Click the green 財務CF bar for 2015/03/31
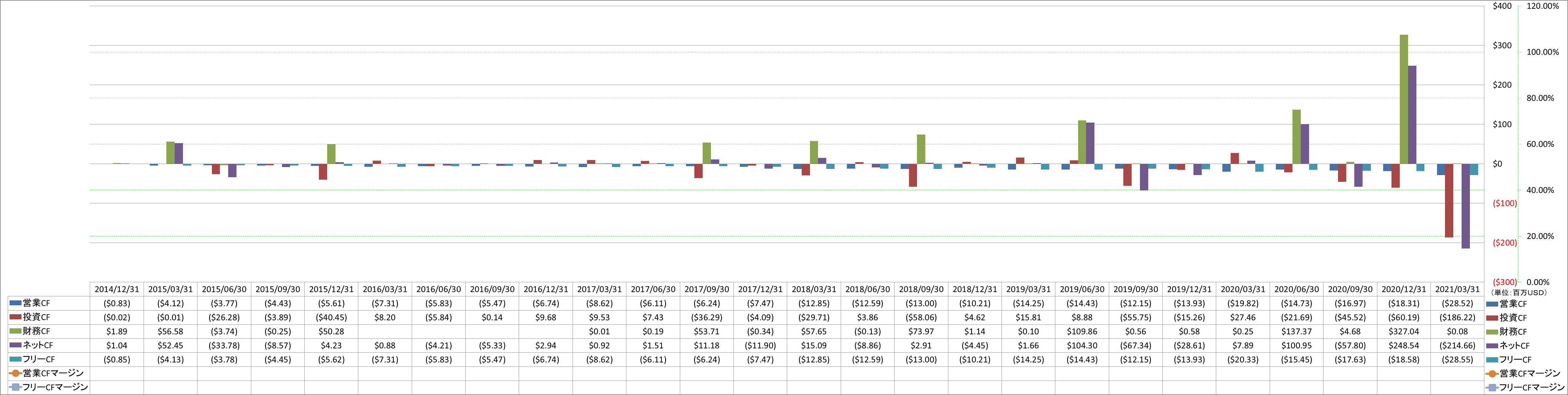Image resolution: width=1568 pixels, height=395 pixels. 170,153
